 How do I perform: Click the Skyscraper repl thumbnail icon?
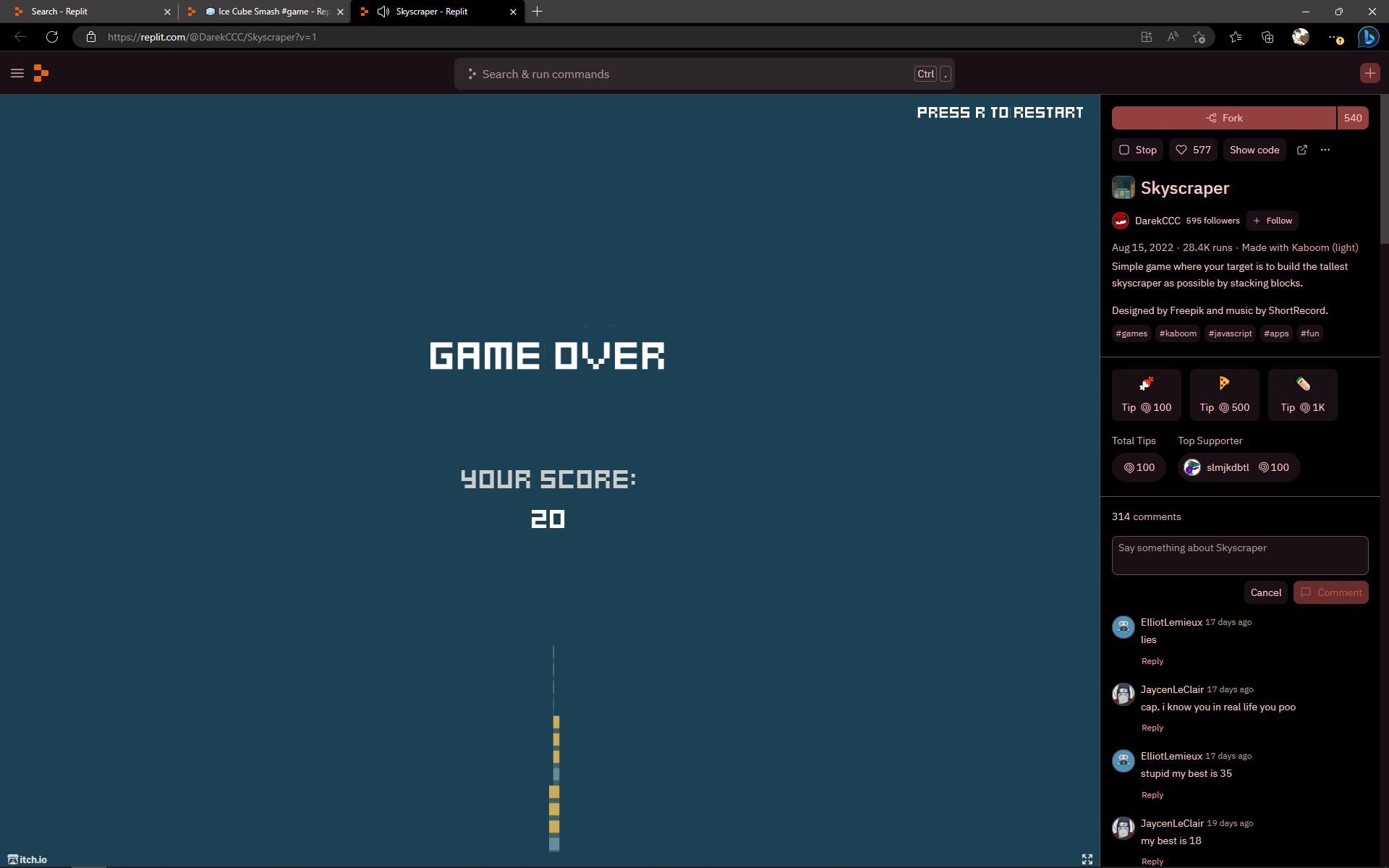(x=1123, y=188)
